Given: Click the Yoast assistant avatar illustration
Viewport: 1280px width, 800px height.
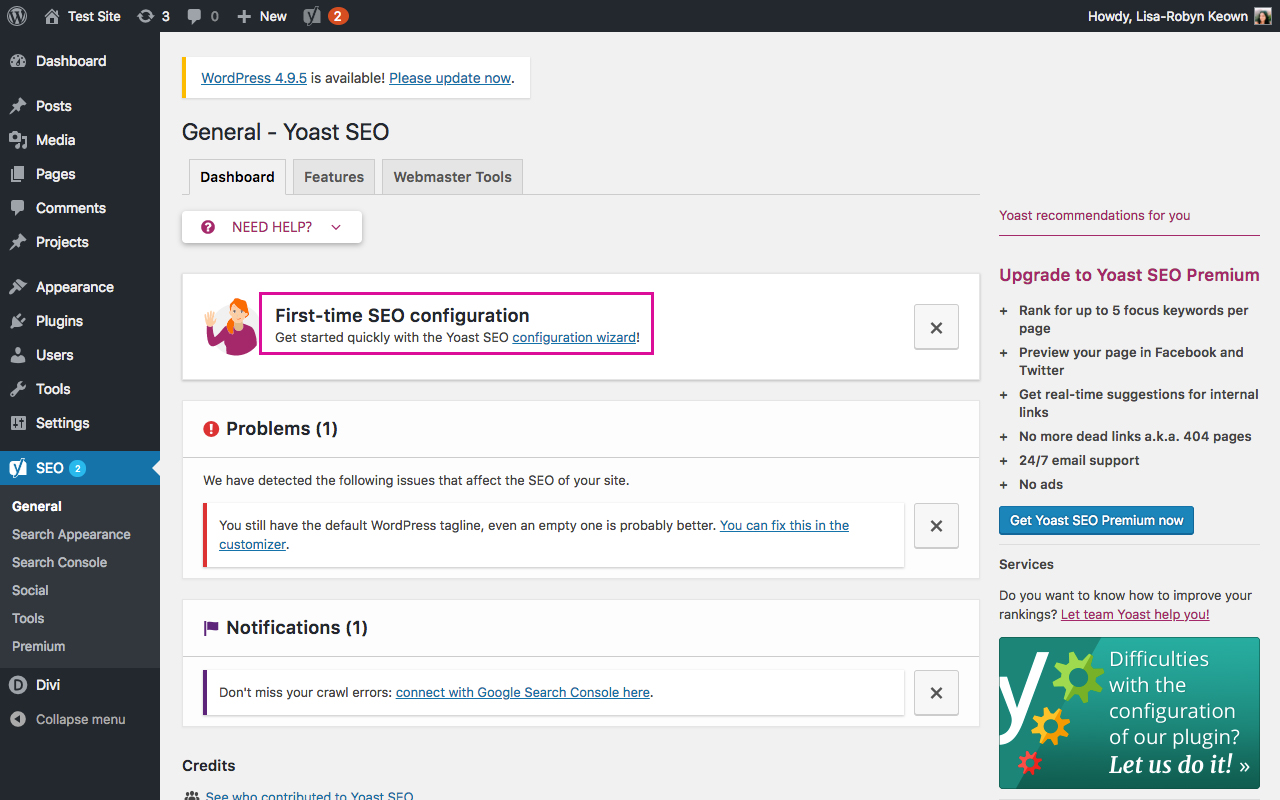Looking at the screenshot, I should pyautogui.click(x=231, y=326).
